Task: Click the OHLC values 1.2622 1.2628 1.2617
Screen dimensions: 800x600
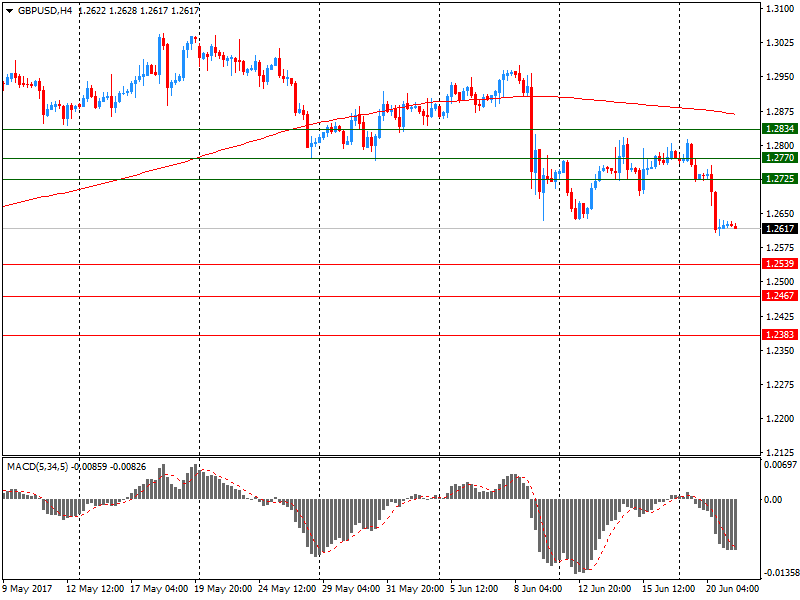Action: click(x=123, y=11)
